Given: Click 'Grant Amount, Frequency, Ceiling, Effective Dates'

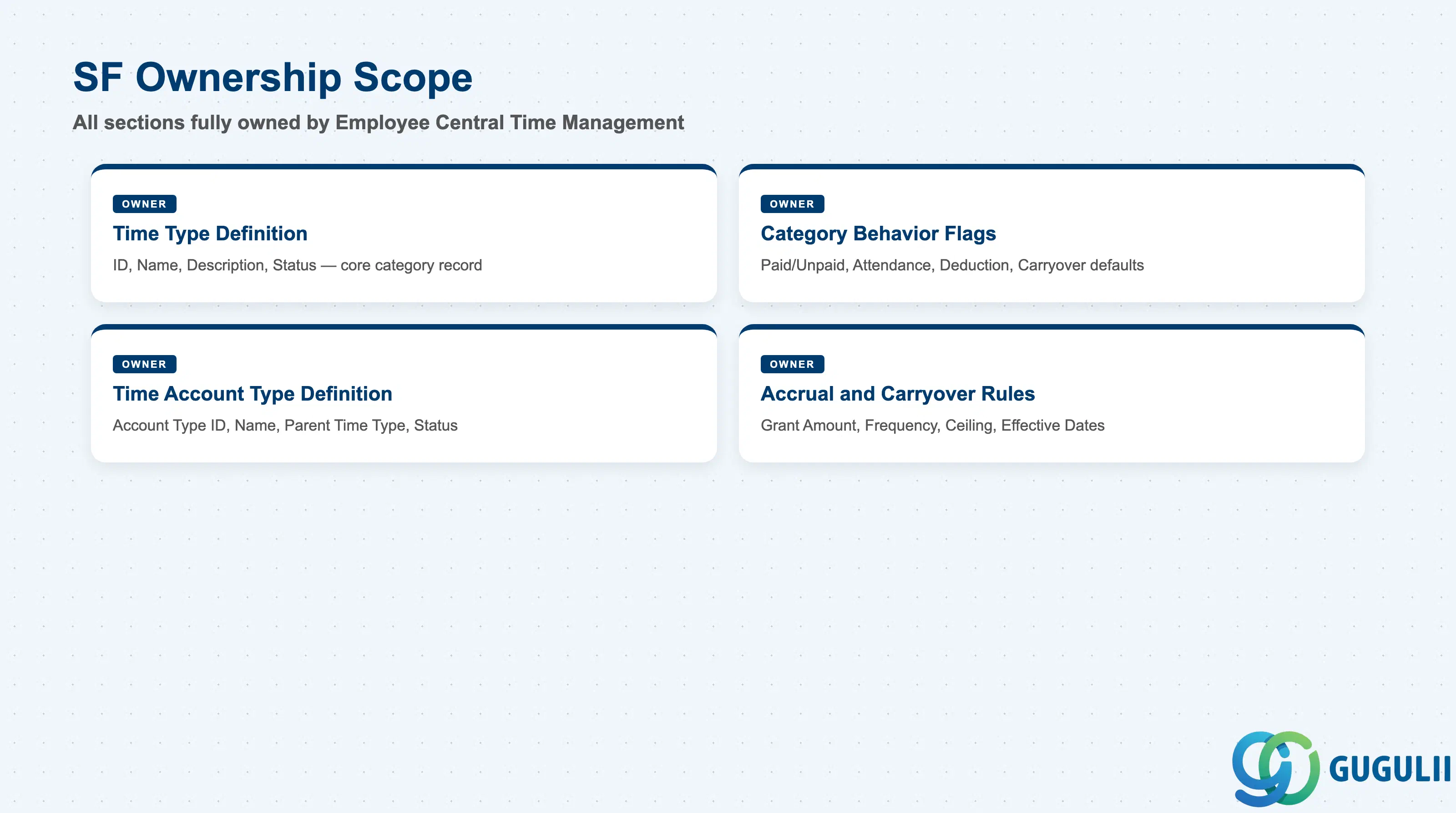Looking at the screenshot, I should (933, 425).
